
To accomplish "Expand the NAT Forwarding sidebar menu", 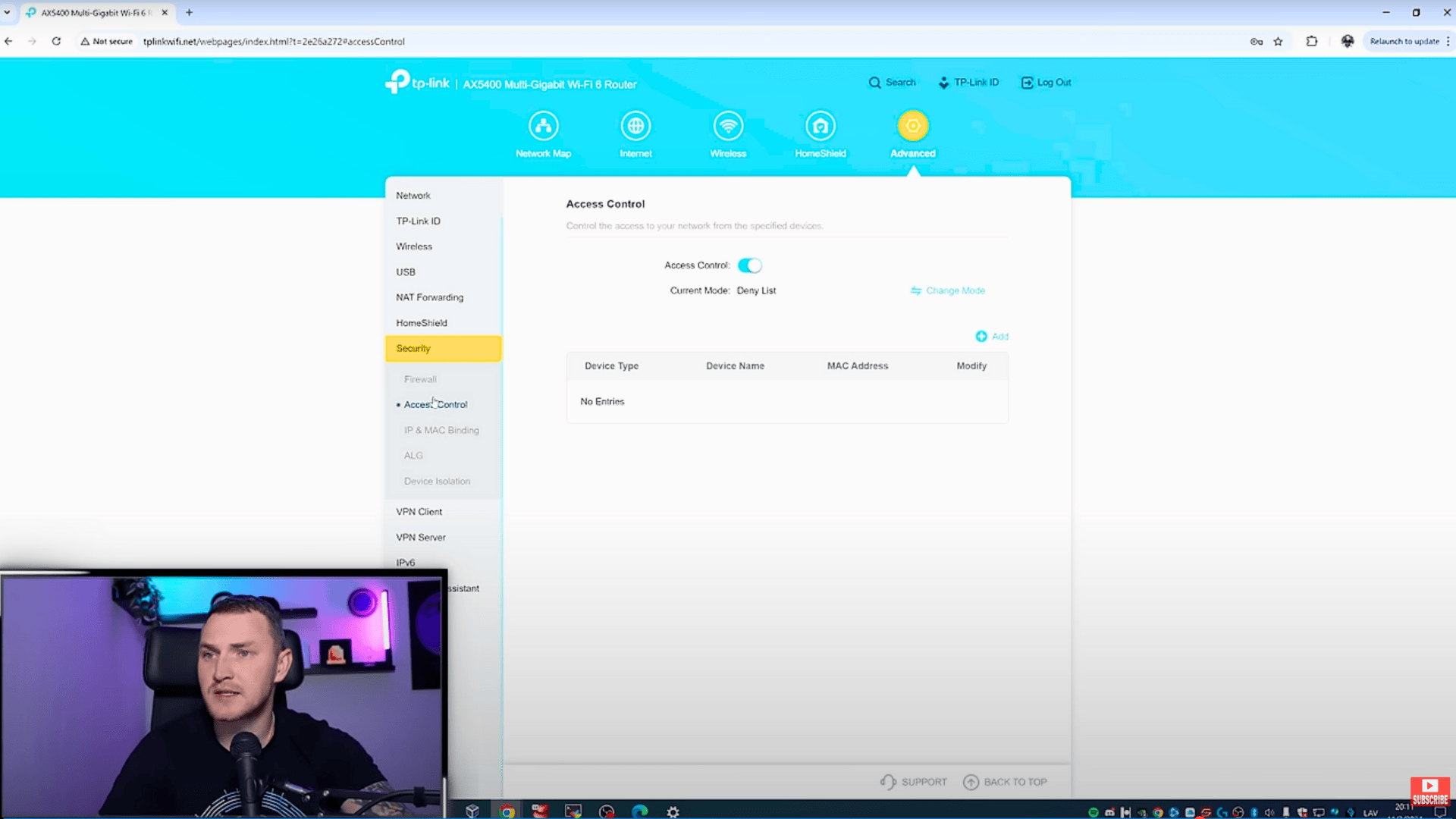I will click(429, 297).
